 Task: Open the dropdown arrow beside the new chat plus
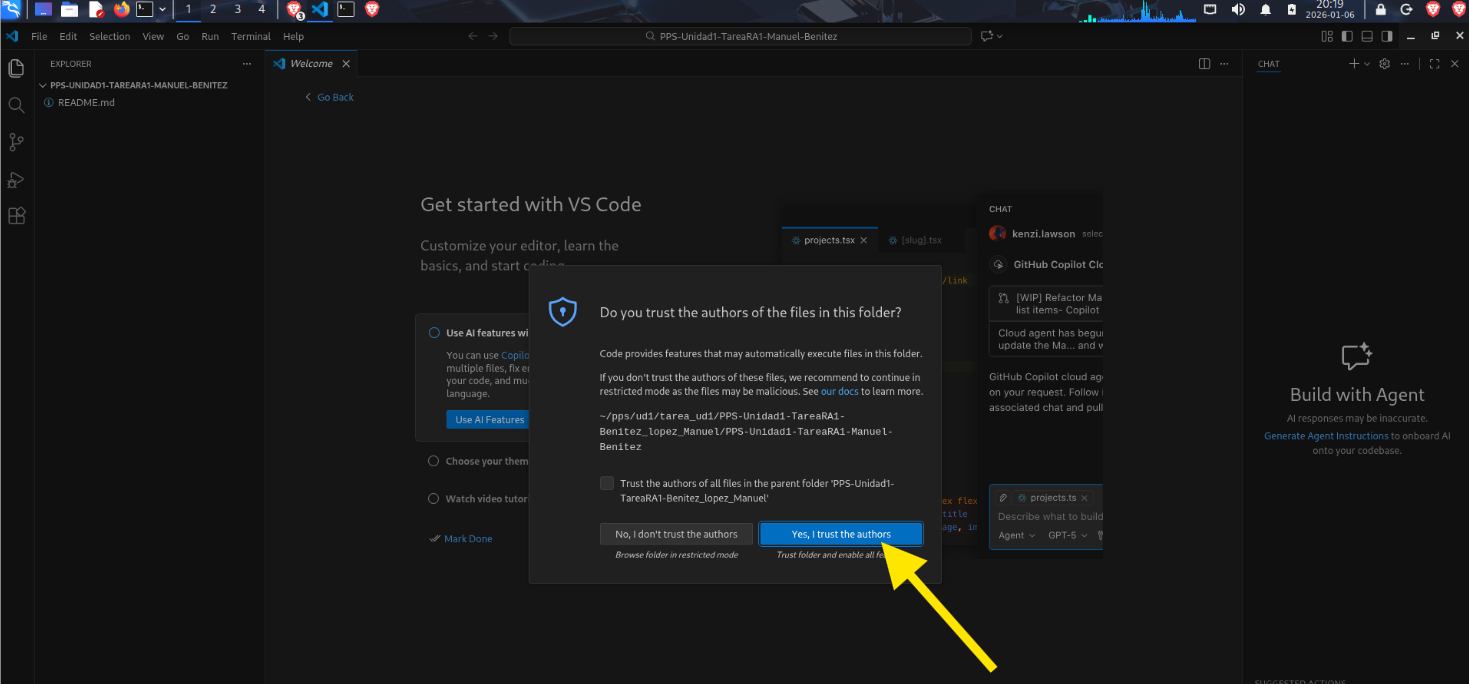(1366, 63)
